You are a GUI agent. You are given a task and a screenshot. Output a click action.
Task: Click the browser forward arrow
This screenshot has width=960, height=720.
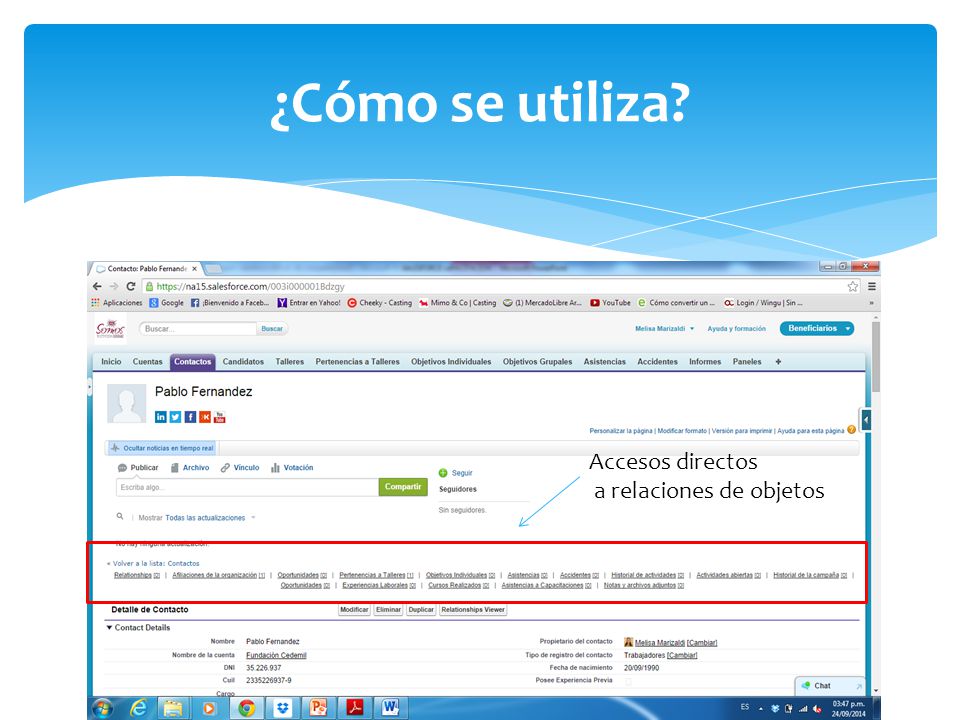pos(114,286)
